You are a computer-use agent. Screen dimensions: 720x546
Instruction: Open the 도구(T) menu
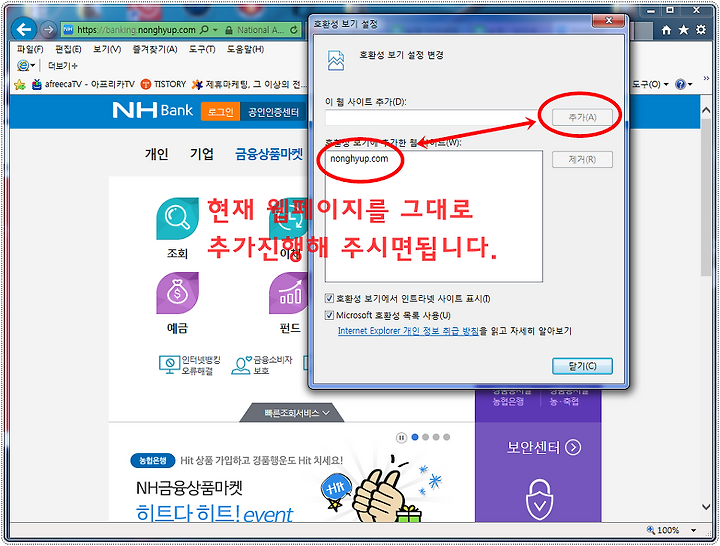pyautogui.click(x=202, y=49)
